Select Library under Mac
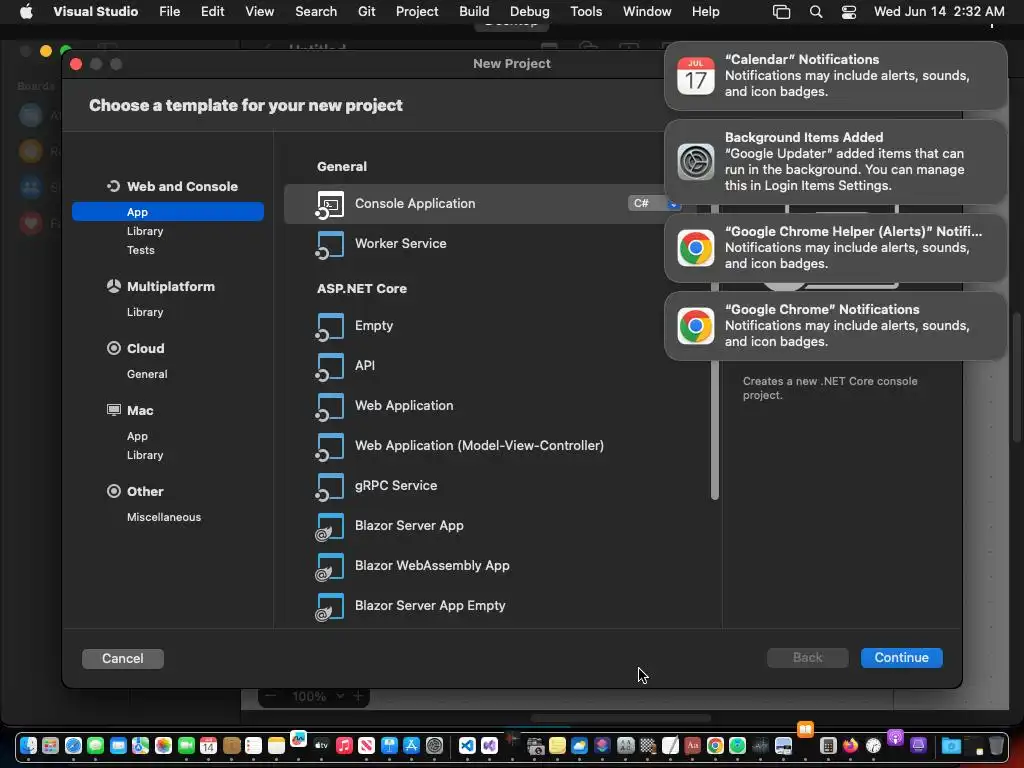 click(x=145, y=455)
